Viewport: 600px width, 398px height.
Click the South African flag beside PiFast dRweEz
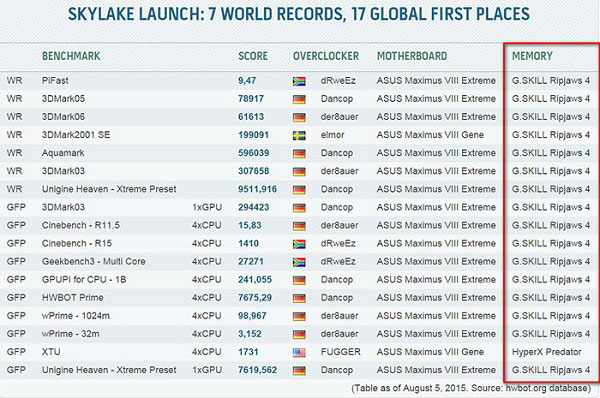[299, 81]
